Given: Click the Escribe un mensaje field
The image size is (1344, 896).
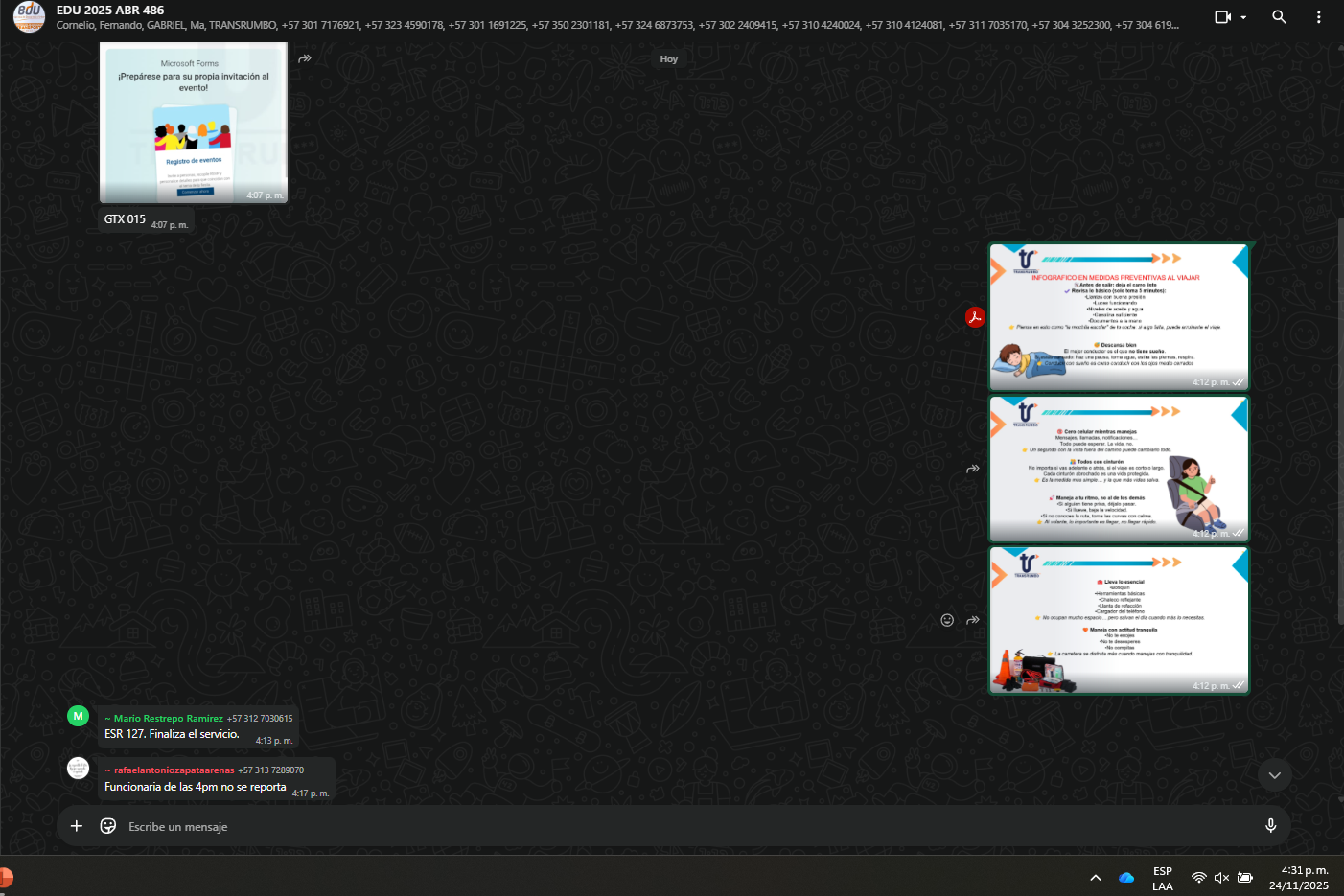Looking at the screenshot, I should (671, 827).
